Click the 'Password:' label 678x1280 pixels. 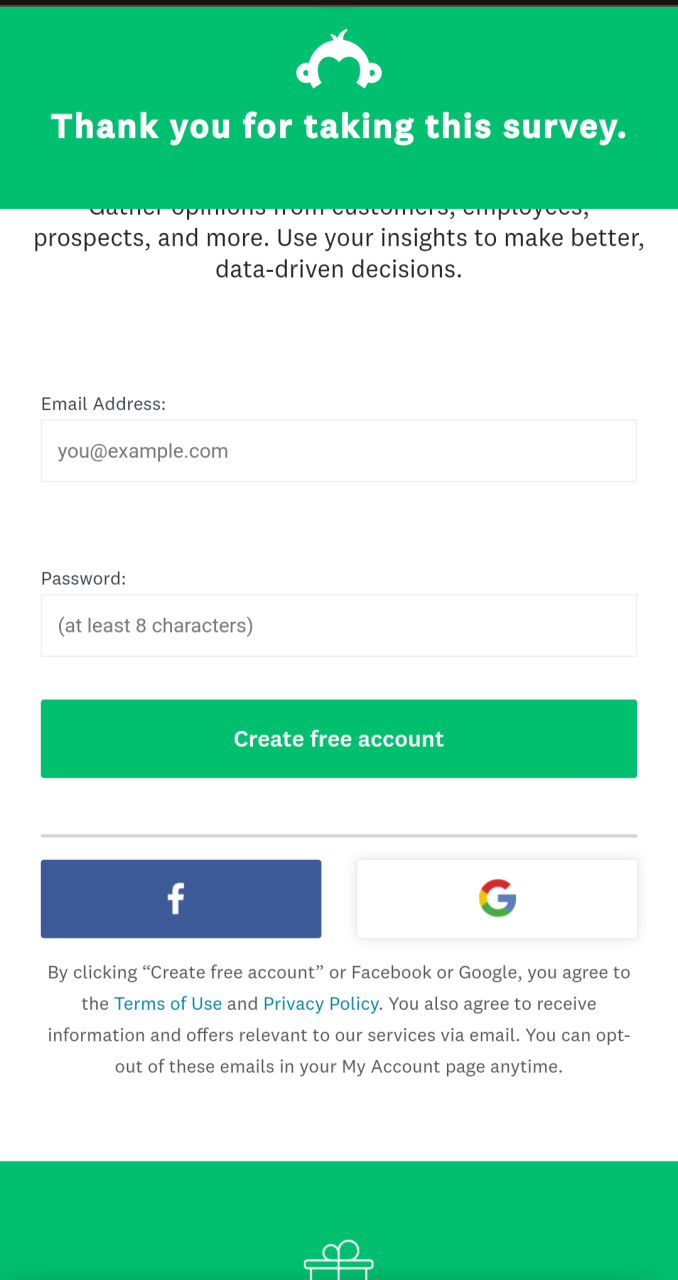click(84, 578)
